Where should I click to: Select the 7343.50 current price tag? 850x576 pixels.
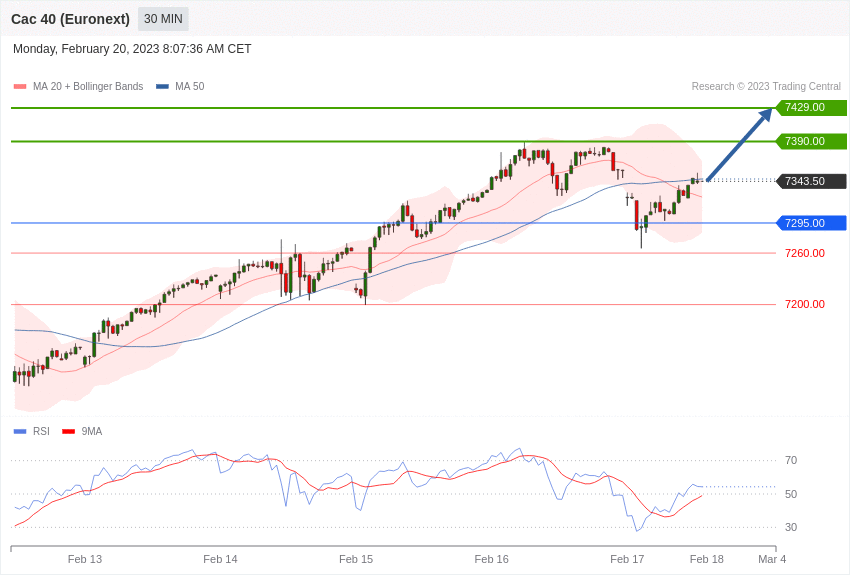click(810, 181)
